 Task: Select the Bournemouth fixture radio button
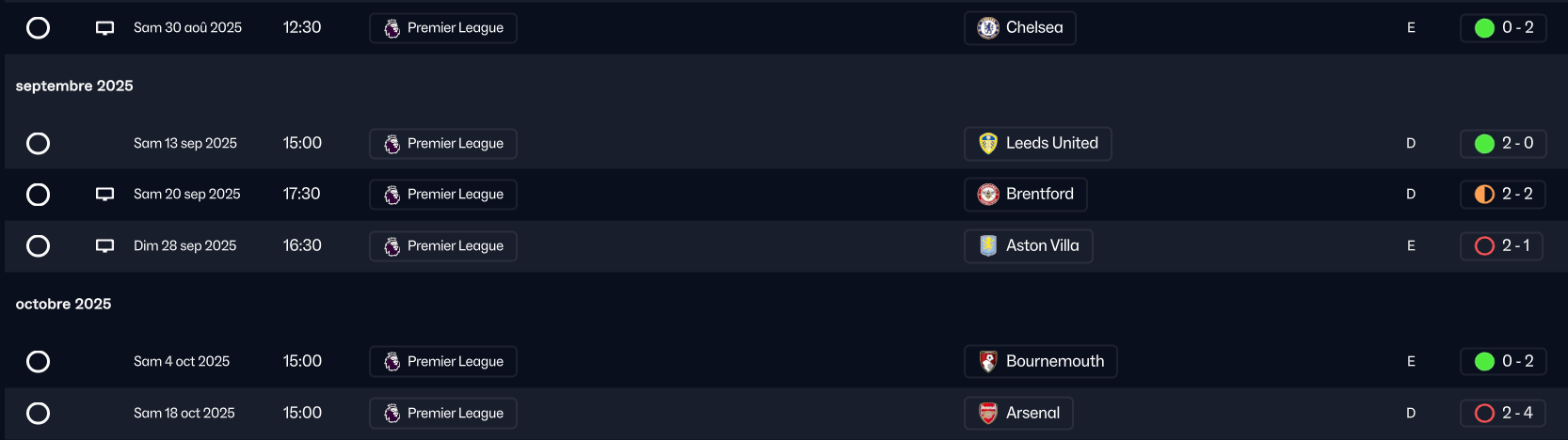pyautogui.click(x=39, y=361)
